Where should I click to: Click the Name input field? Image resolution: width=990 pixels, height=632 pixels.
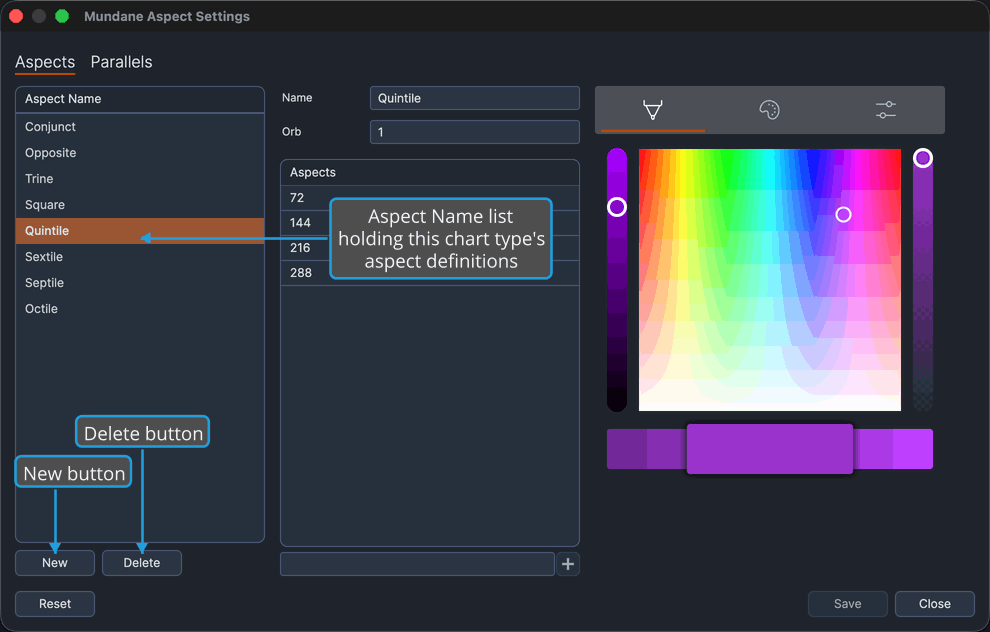(x=474, y=98)
